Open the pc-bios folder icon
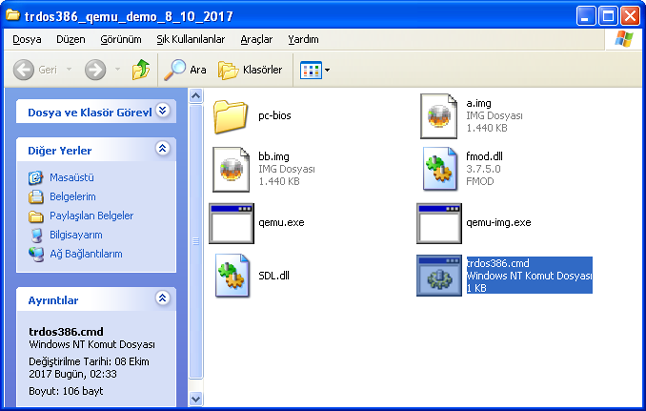Image resolution: width=646 pixels, height=411 pixels. click(230, 116)
